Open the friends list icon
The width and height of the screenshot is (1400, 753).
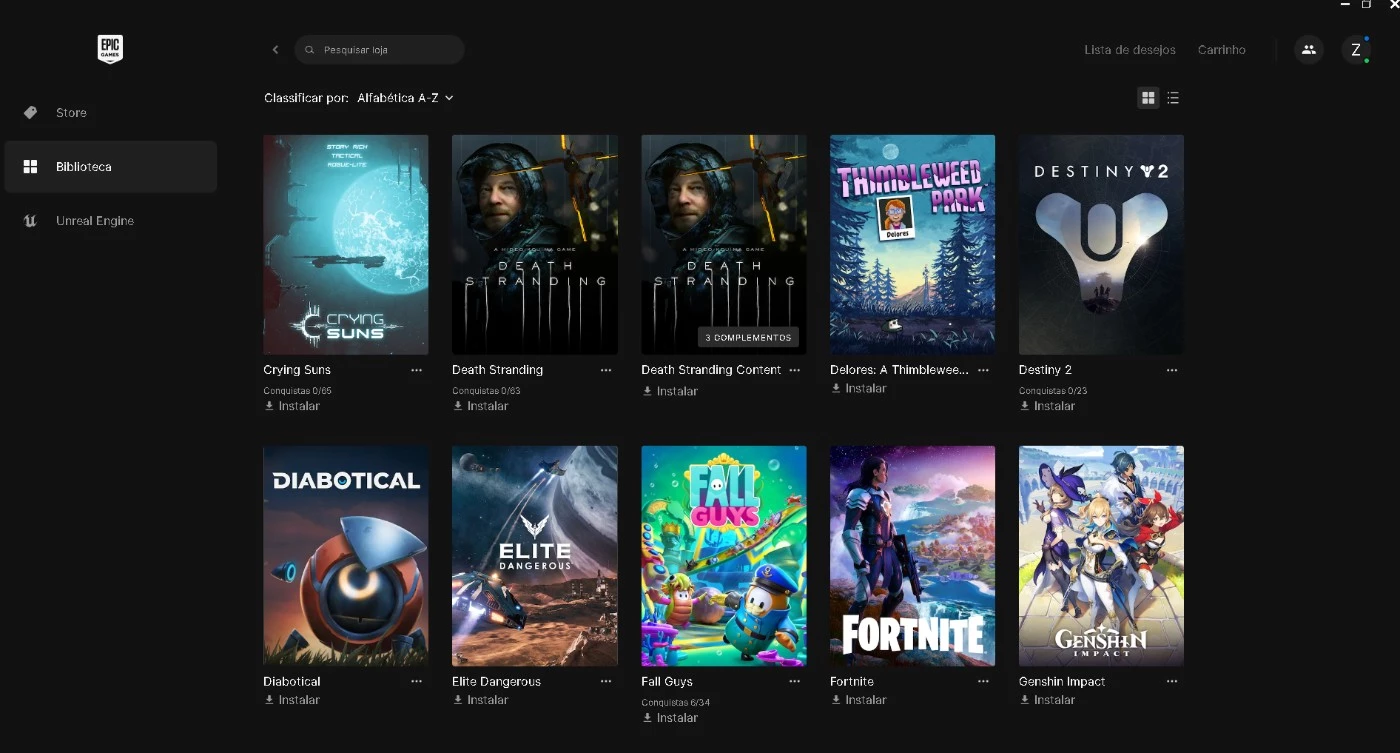pyautogui.click(x=1308, y=49)
